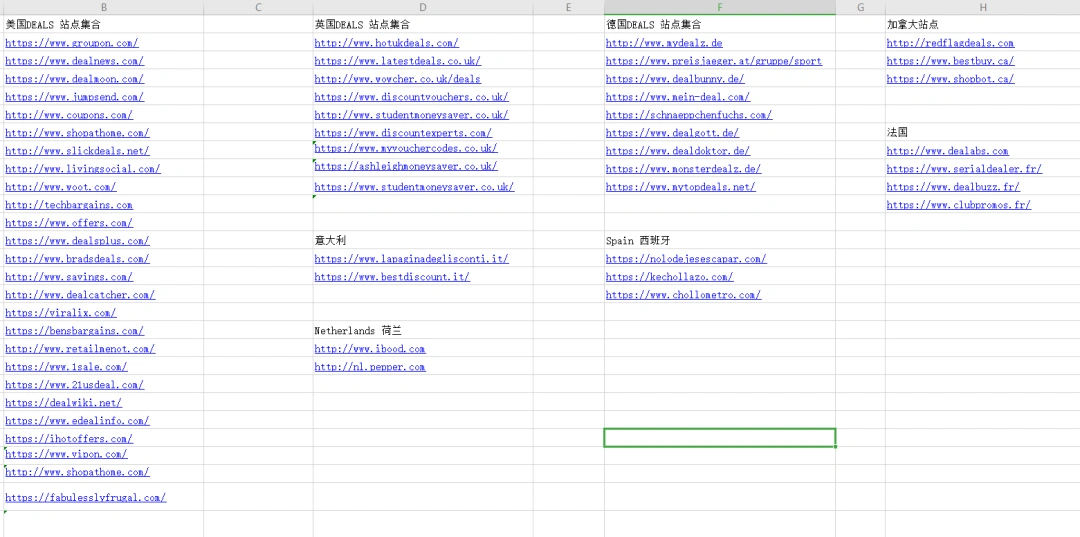Click the dealabs.com link

[947, 151]
